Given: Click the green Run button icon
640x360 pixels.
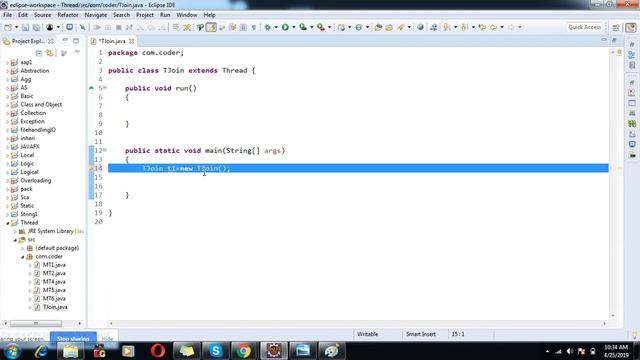Looking at the screenshot, I should [285, 27].
